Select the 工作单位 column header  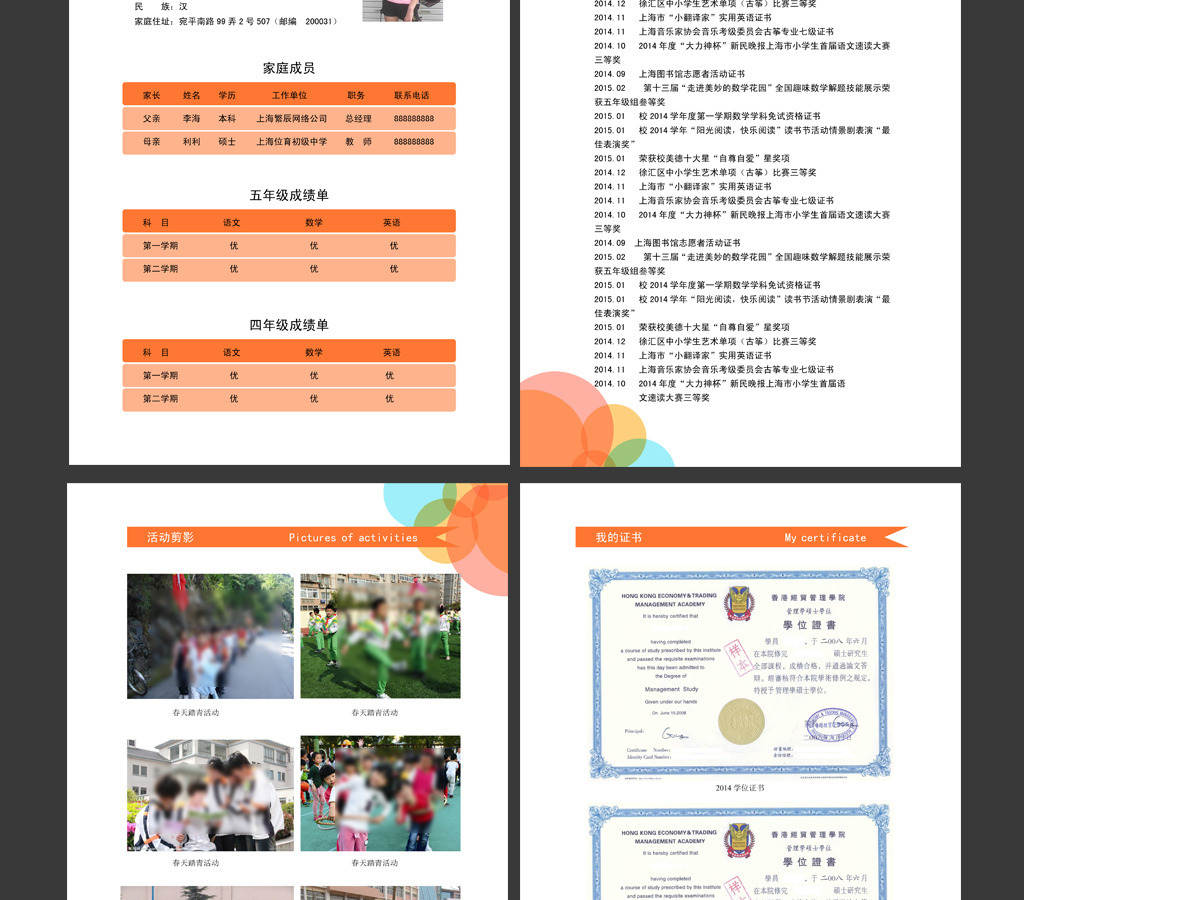[x=289, y=95]
